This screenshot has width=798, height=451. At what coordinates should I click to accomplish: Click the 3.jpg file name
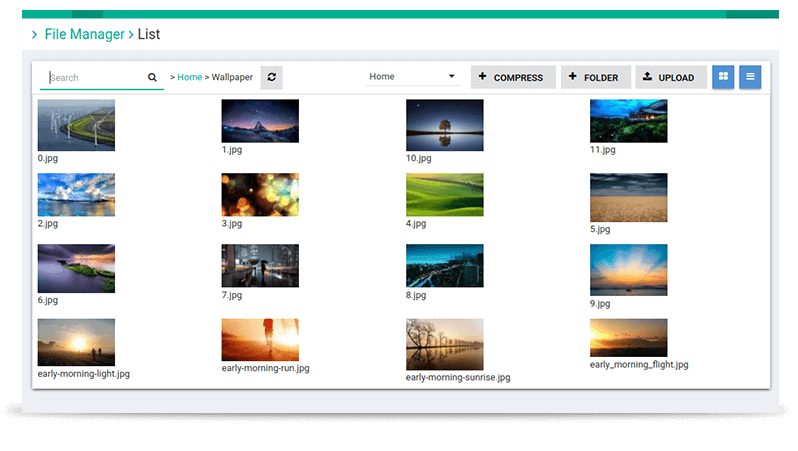pos(232,223)
